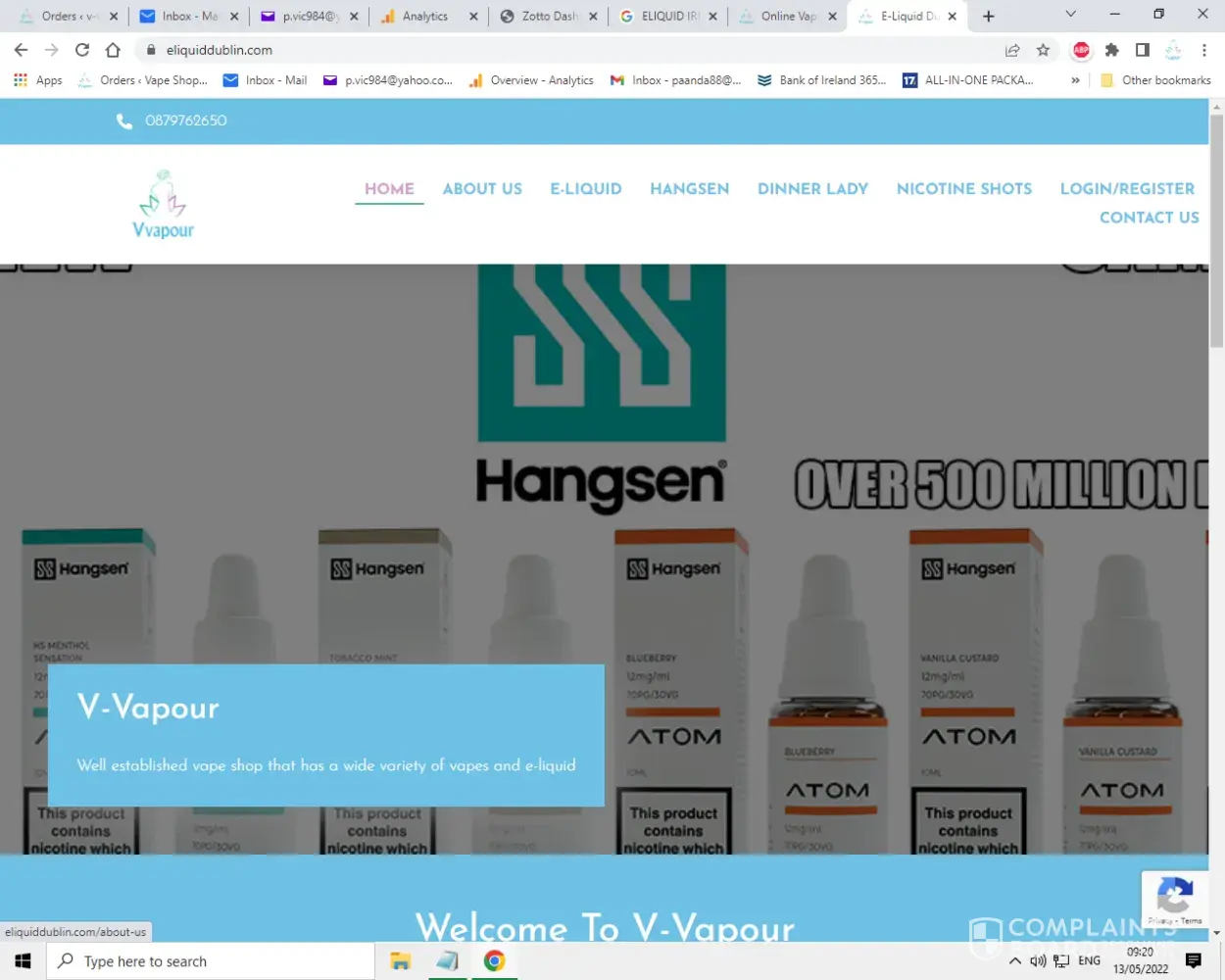
Task: Switch to the p.vic984 Yahoo tab
Action: (x=309, y=17)
